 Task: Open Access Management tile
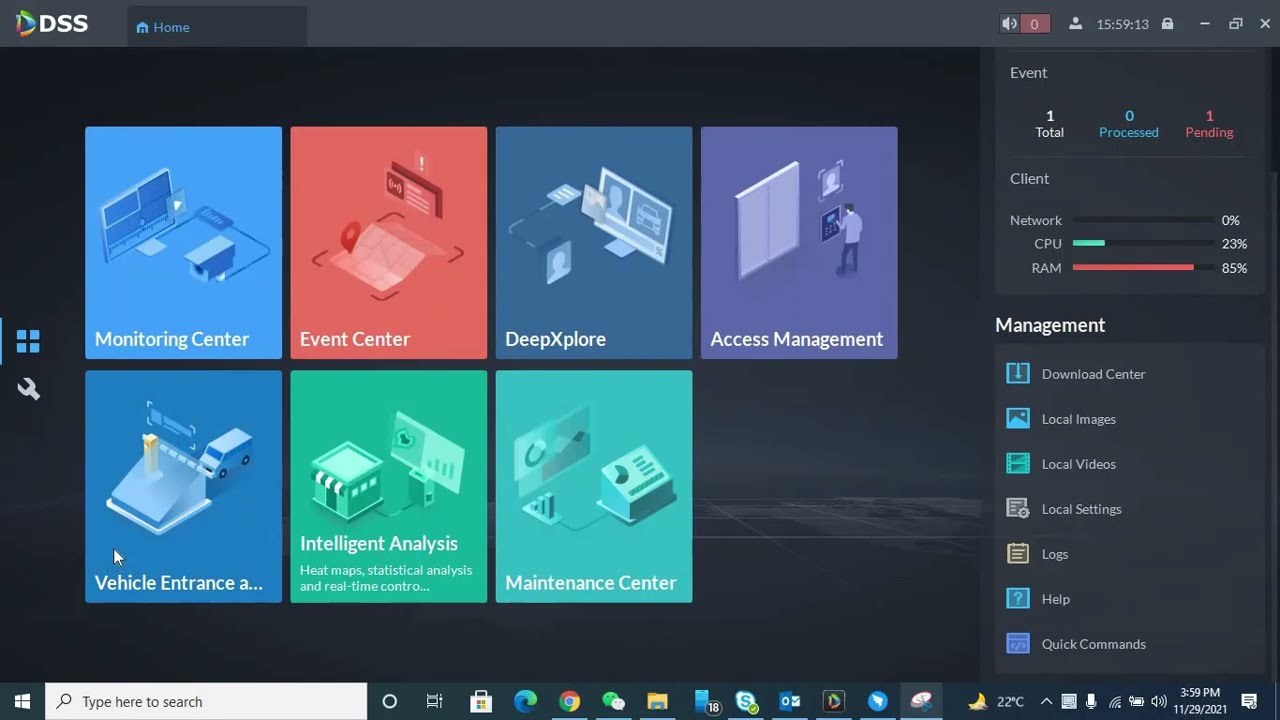pyautogui.click(x=799, y=242)
